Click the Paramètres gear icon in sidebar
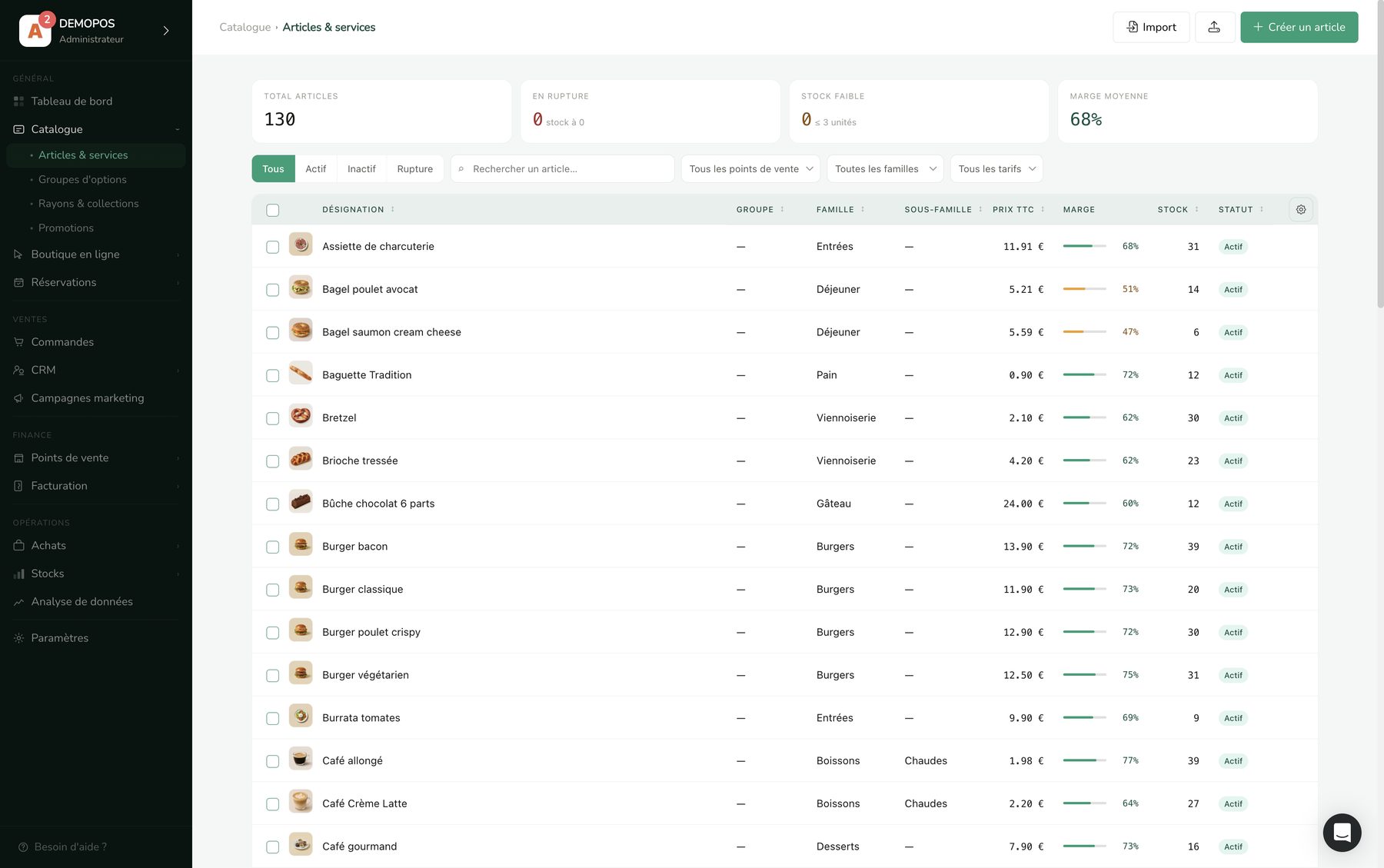1384x868 pixels. click(x=18, y=638)
